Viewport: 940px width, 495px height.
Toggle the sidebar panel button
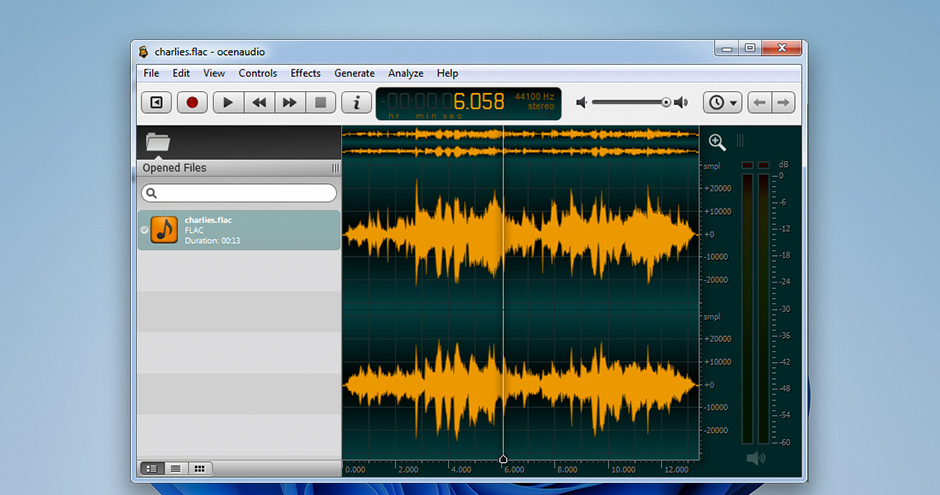156,102
